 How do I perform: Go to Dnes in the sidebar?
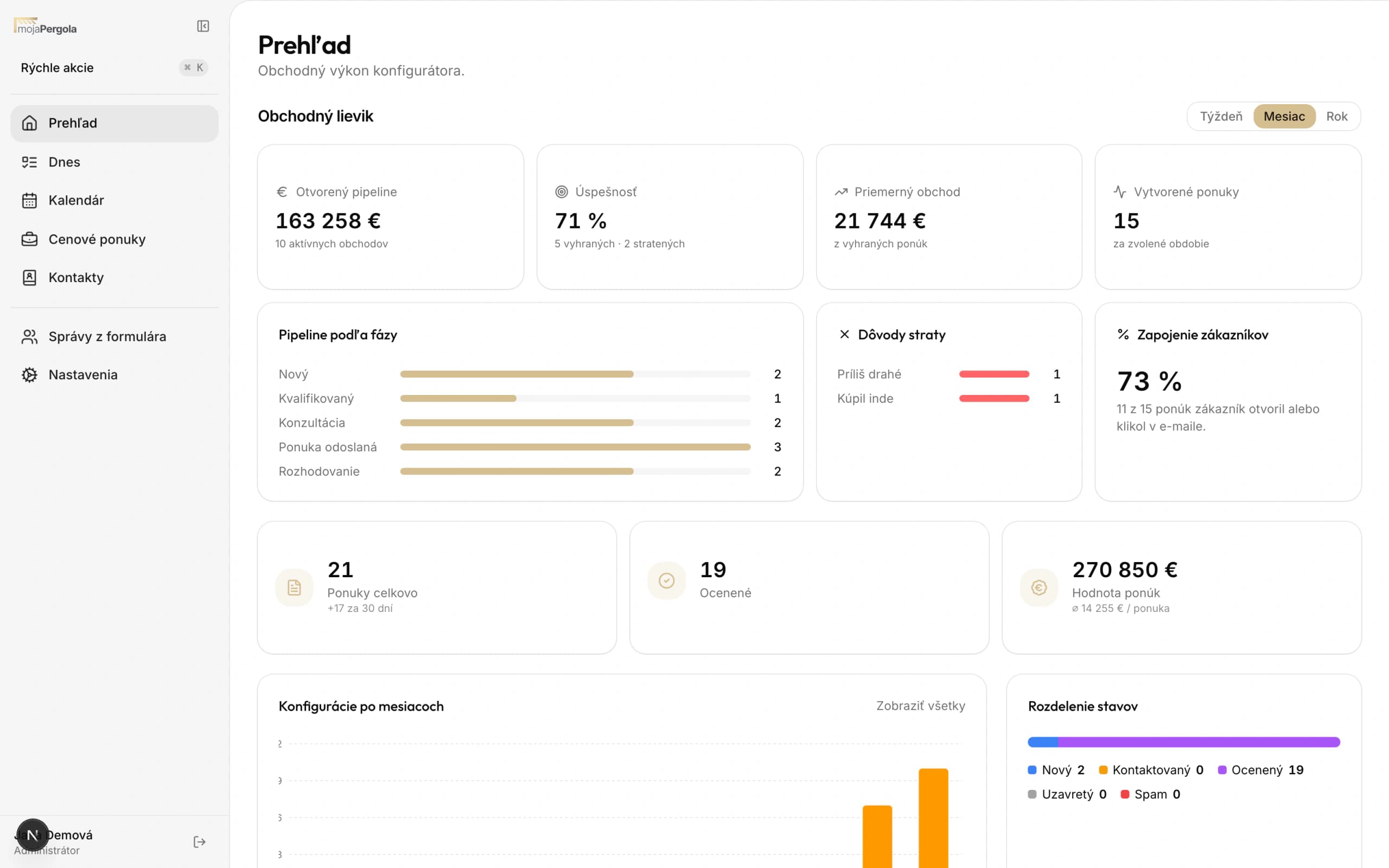114,162
